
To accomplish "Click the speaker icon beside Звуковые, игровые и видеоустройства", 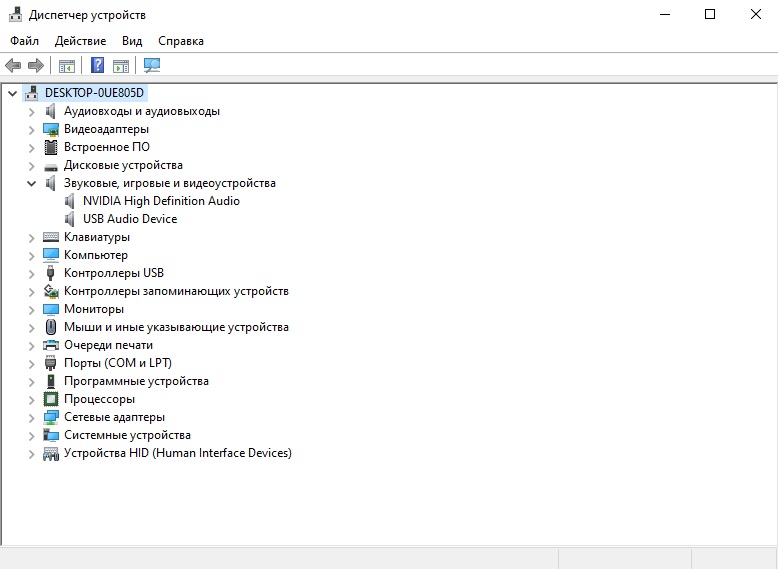I will pyautogui.click(x=51, y=183).
